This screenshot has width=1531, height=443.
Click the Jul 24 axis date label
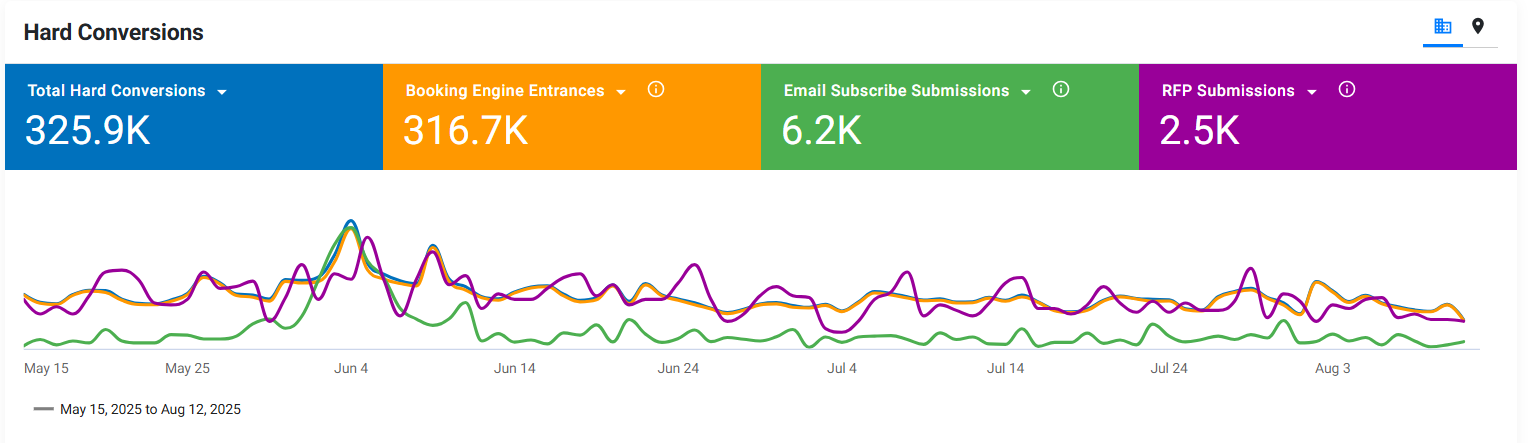pyautogui.click(x=1169, y=368)
